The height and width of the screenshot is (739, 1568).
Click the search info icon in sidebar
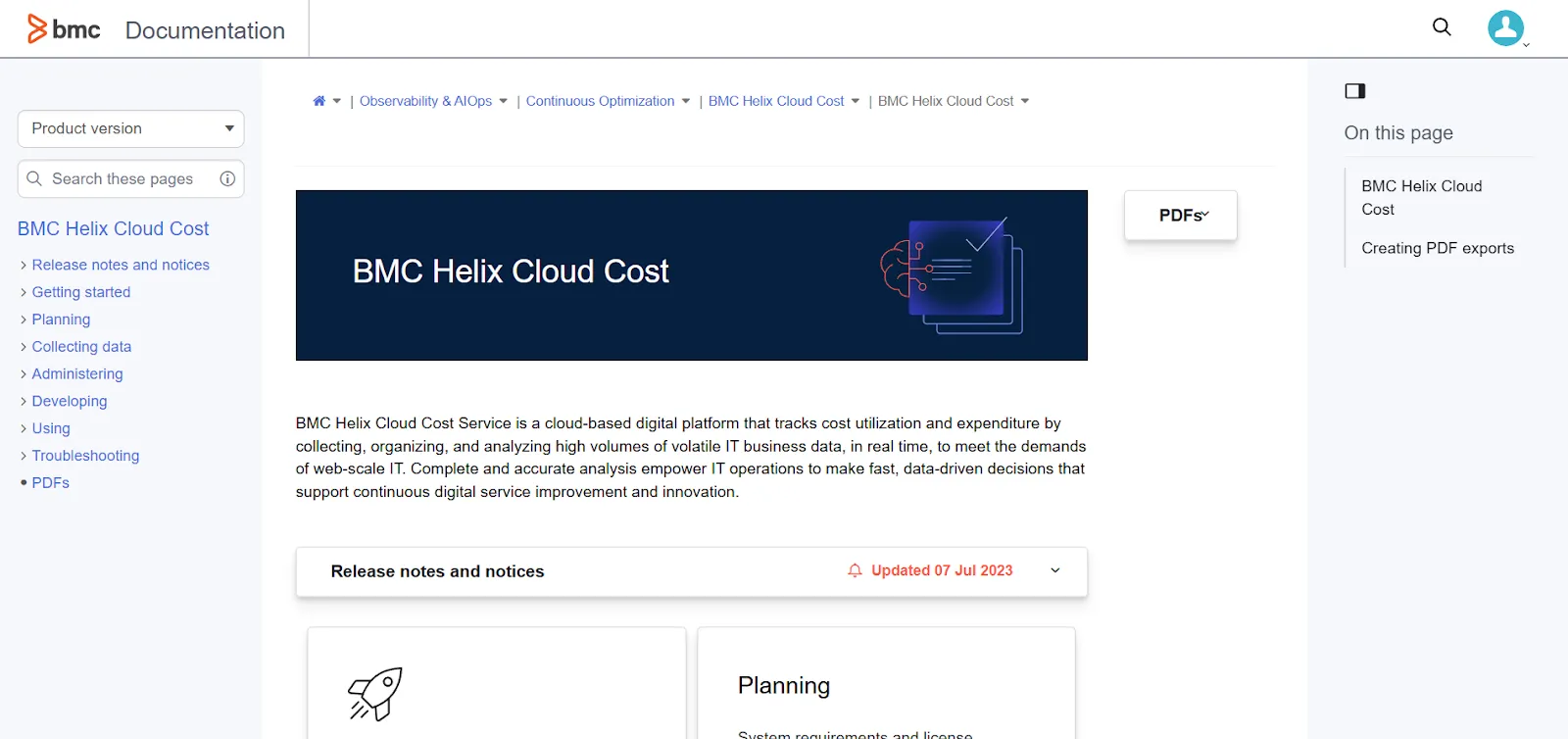[227, 178]
